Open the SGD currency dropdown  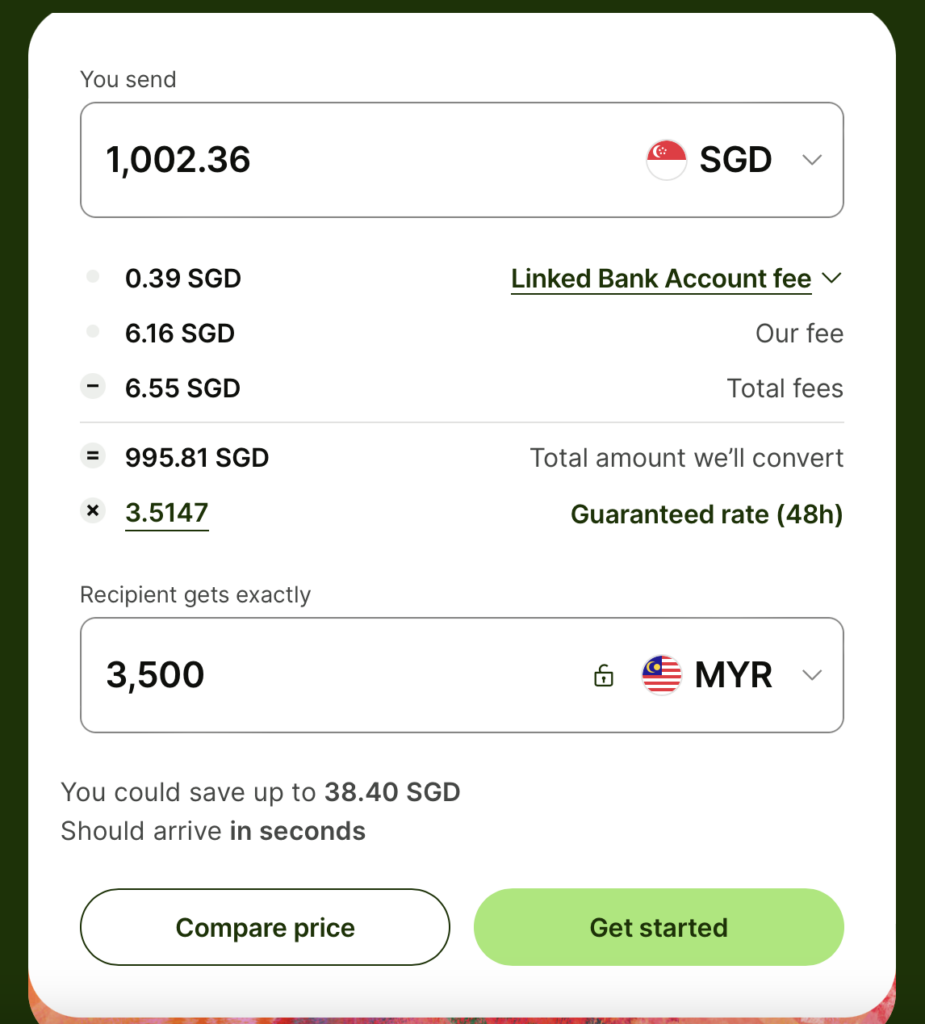[735, 160]
